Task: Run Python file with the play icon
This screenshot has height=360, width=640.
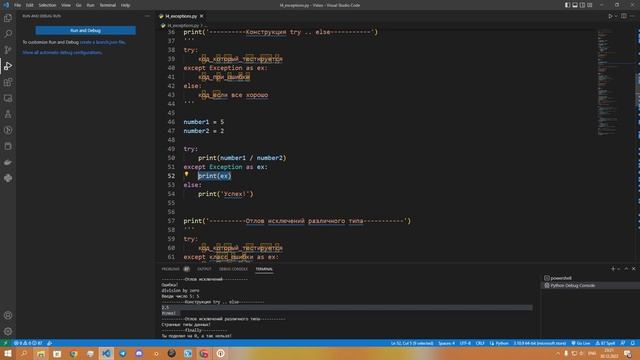Action: coord(610,16)
